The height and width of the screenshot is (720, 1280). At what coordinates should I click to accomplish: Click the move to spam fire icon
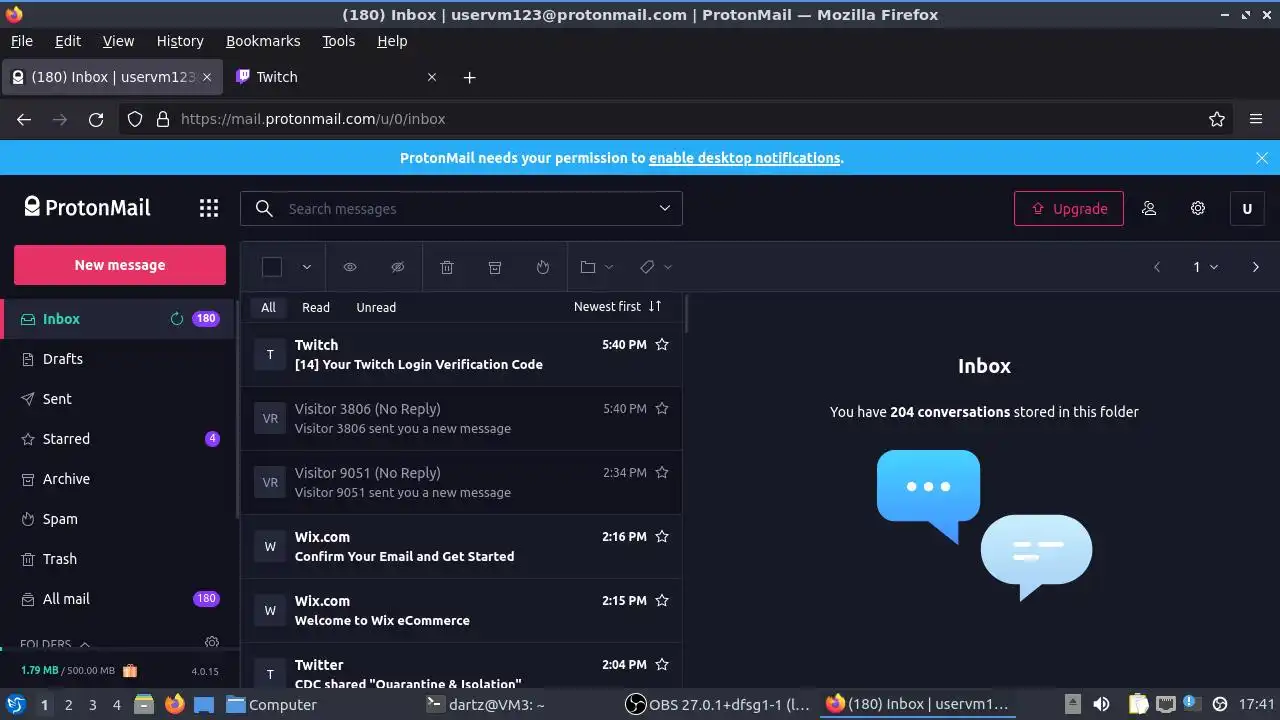(x=542, y=267)
